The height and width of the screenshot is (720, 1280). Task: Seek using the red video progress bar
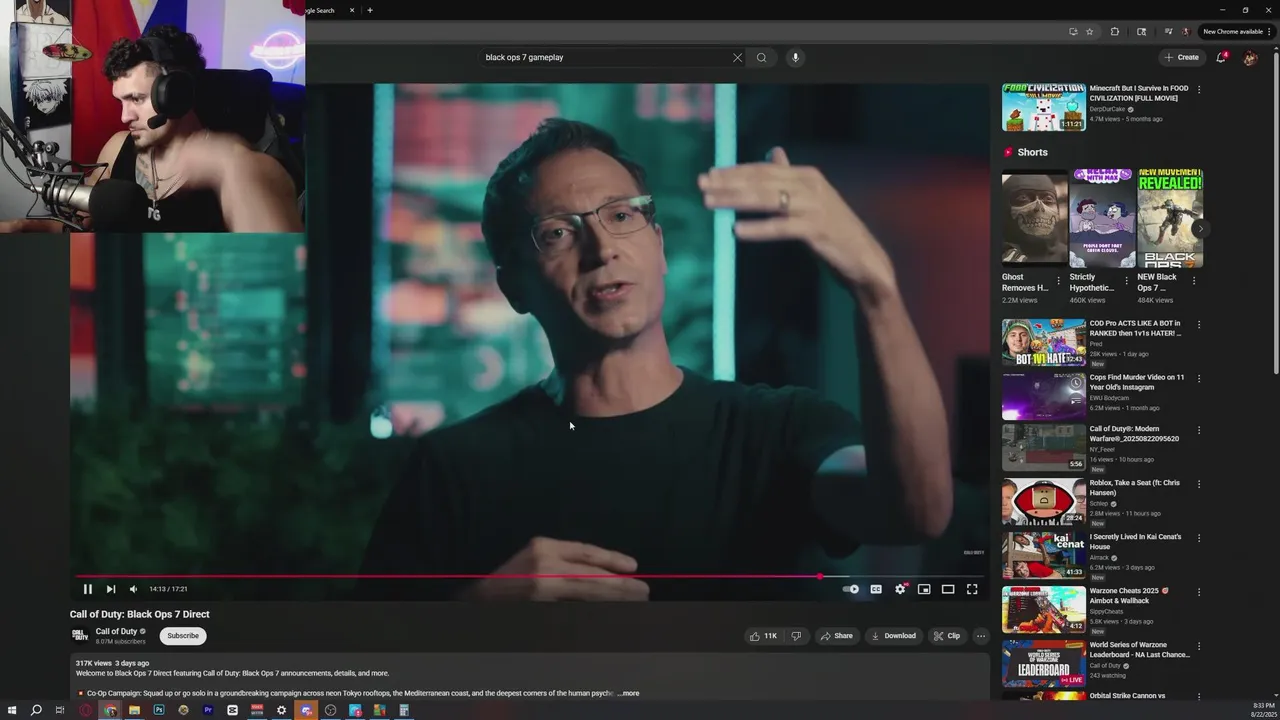[x=528, y=576]
